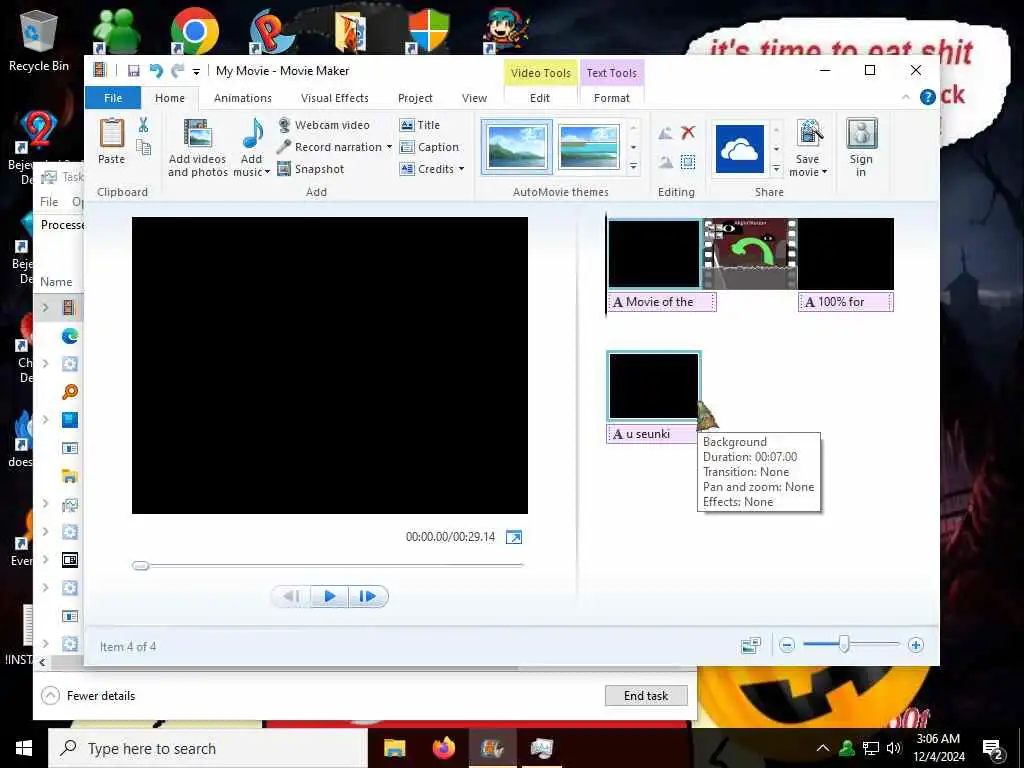Image resolution: width=1024 pixels, height=768 pixels.
Task: Rotate the clip left
Action: (665, 133)
